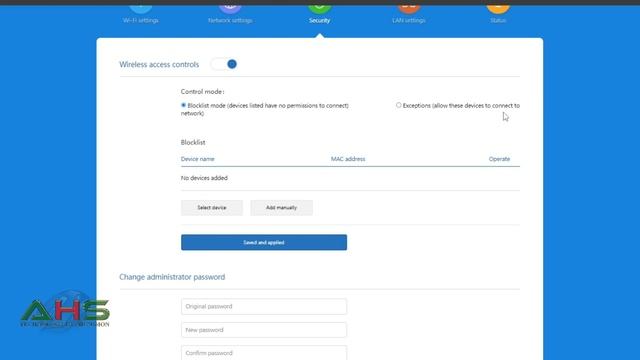640x360 pixels.
Task: Switch to Wi-Fi settings tab label
Action: click(140, 20)
